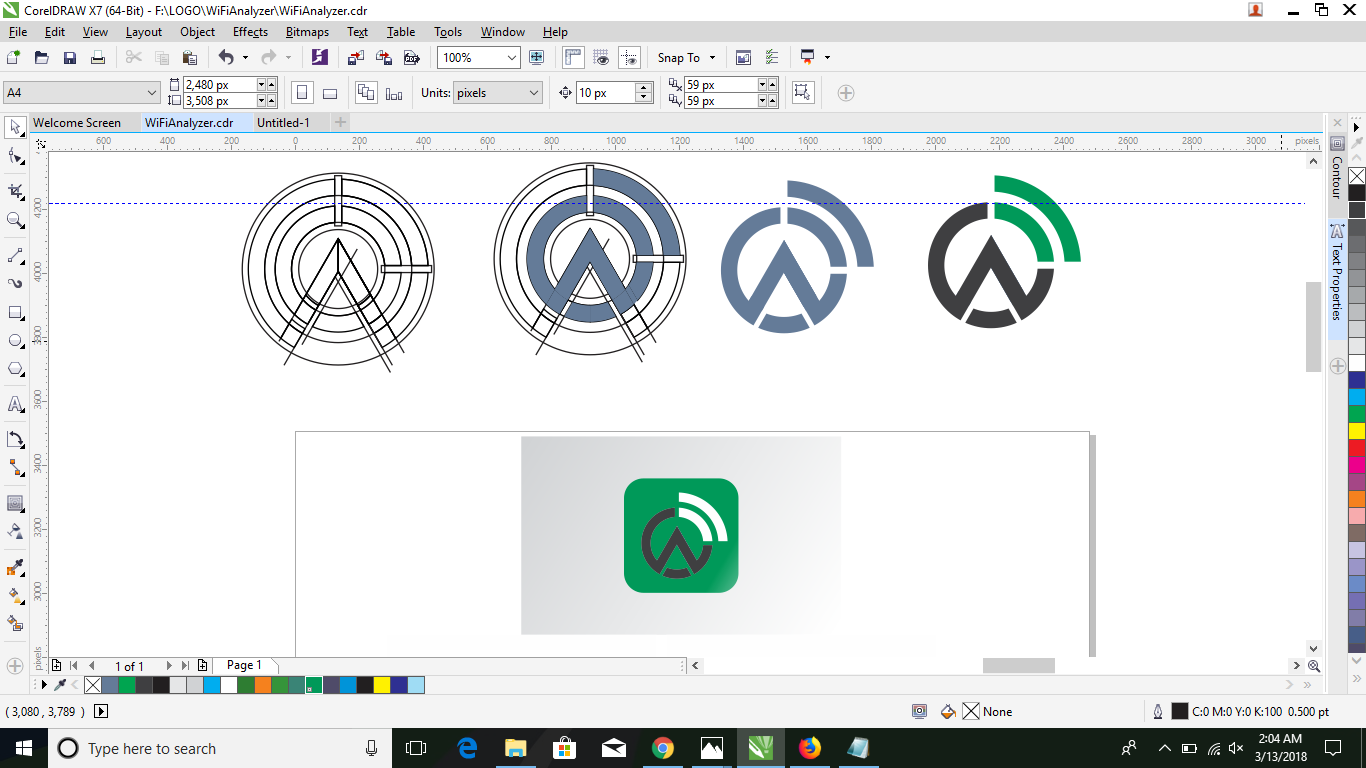The image size is (1366, 768).
Task: Expand the Snap To dropdown
Action: coord(712,58)
